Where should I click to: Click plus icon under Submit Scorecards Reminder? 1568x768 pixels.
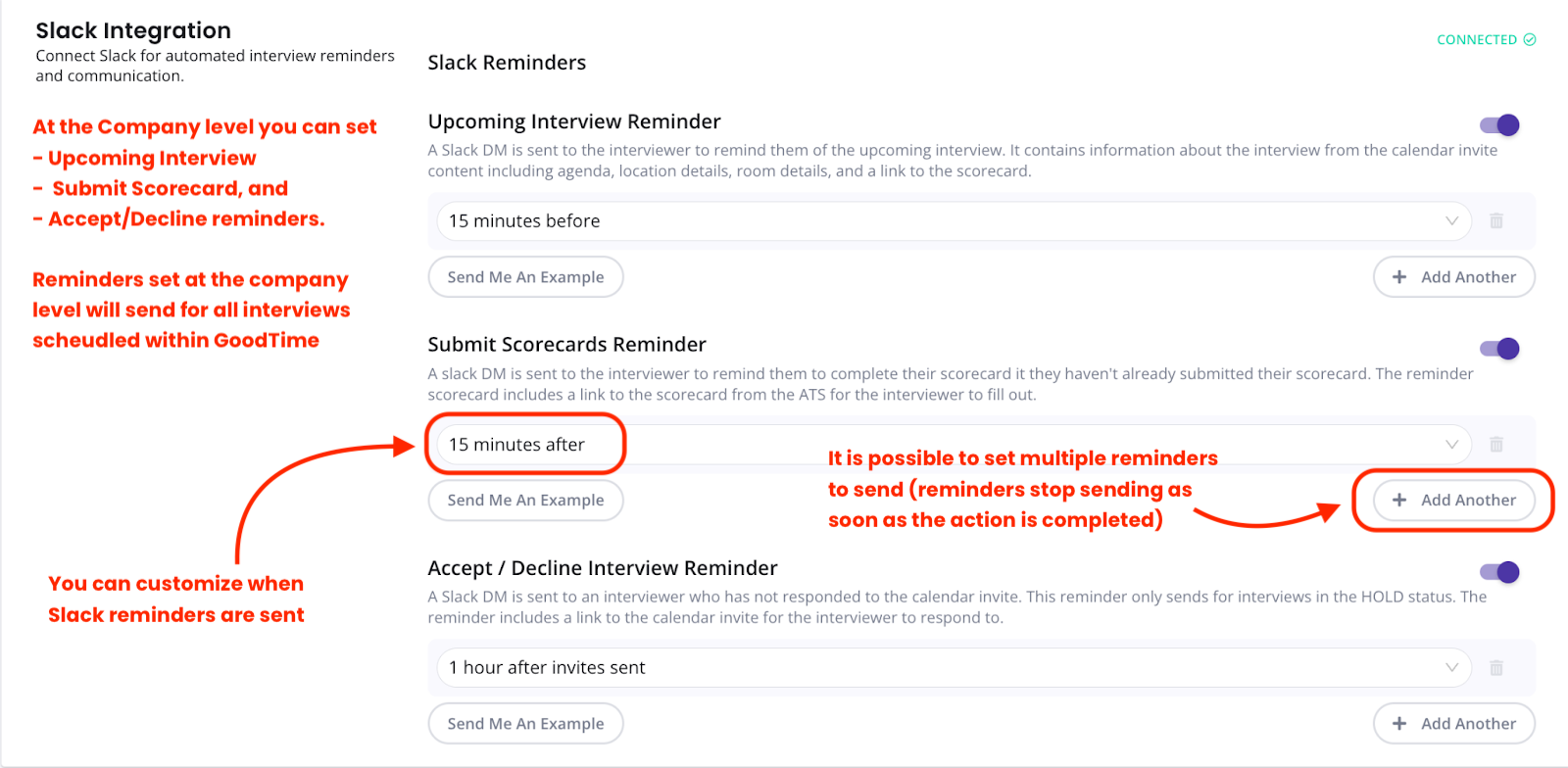[x=1399, y=501]
